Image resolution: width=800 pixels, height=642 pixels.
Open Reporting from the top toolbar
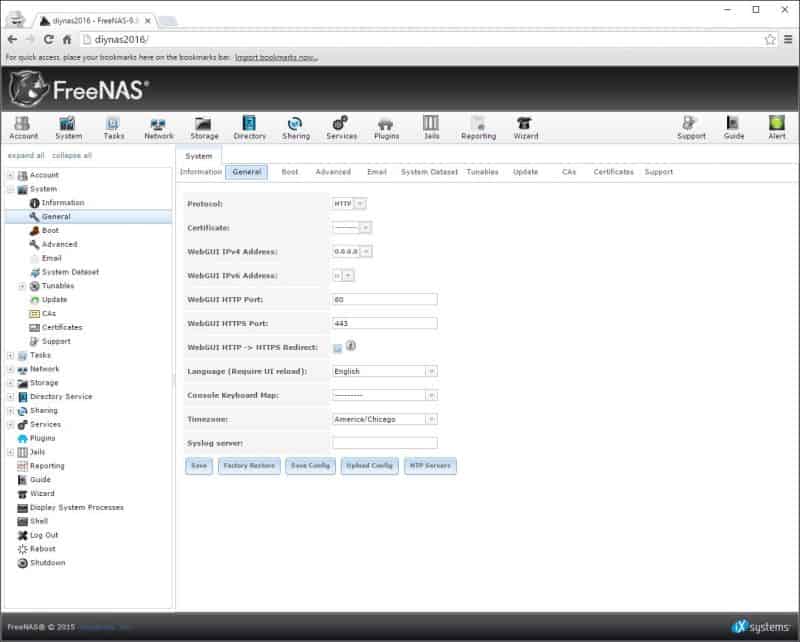(478, 128)
